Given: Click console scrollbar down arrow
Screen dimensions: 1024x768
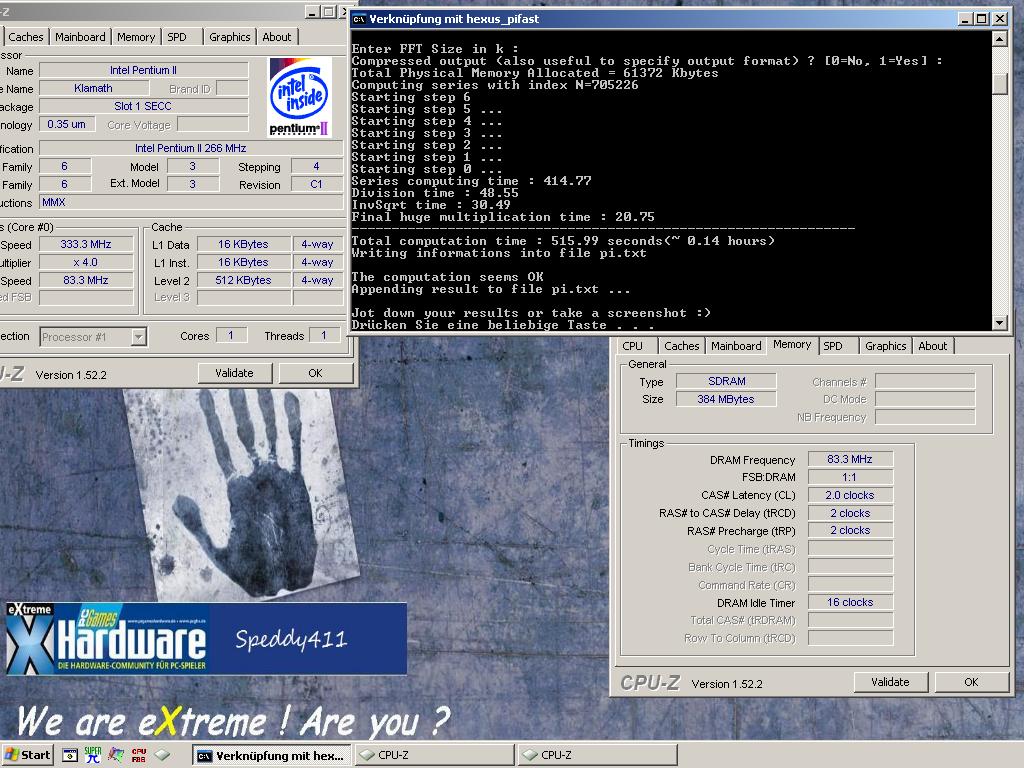Looking at the screenshot, I should 999,323.
